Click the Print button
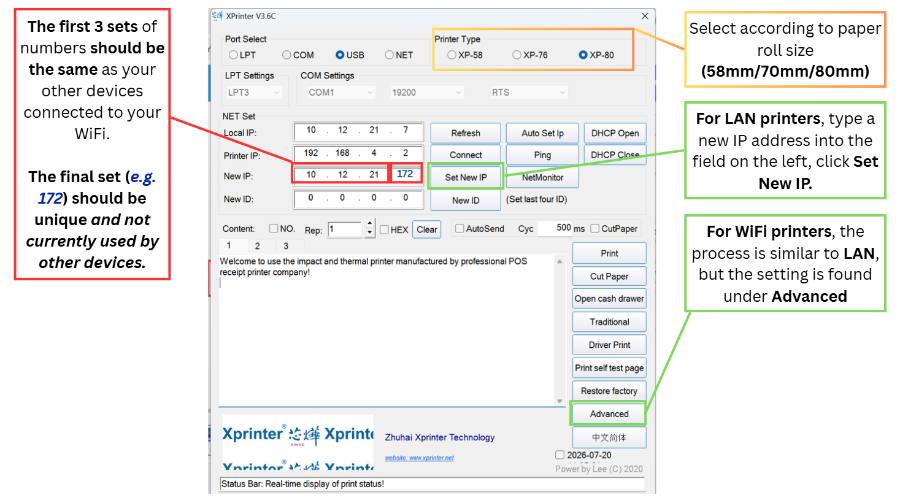The width and height of the screenshot is (900, 503). pyautogui.click(x=609, y=253)
